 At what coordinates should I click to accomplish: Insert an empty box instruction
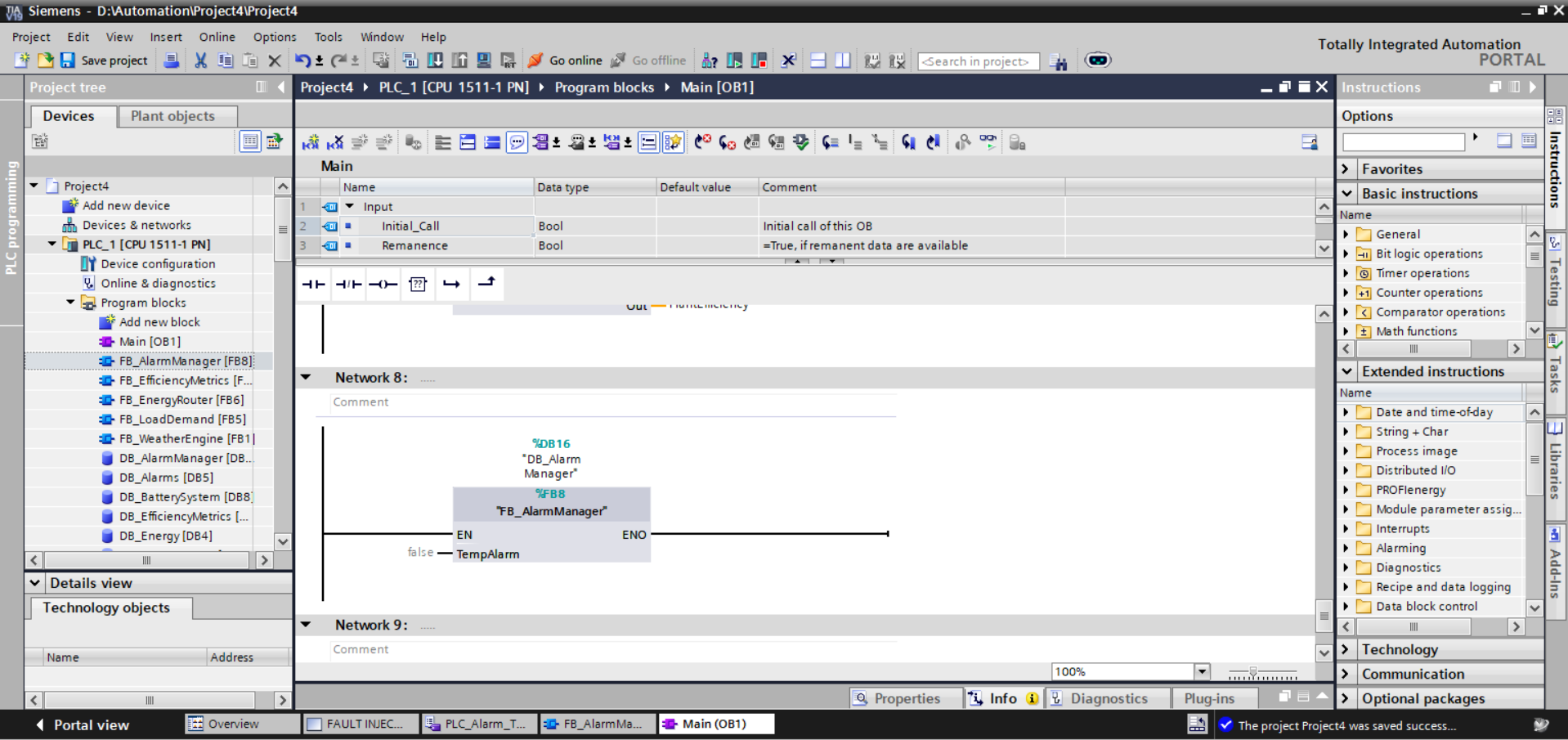[418, 285]
